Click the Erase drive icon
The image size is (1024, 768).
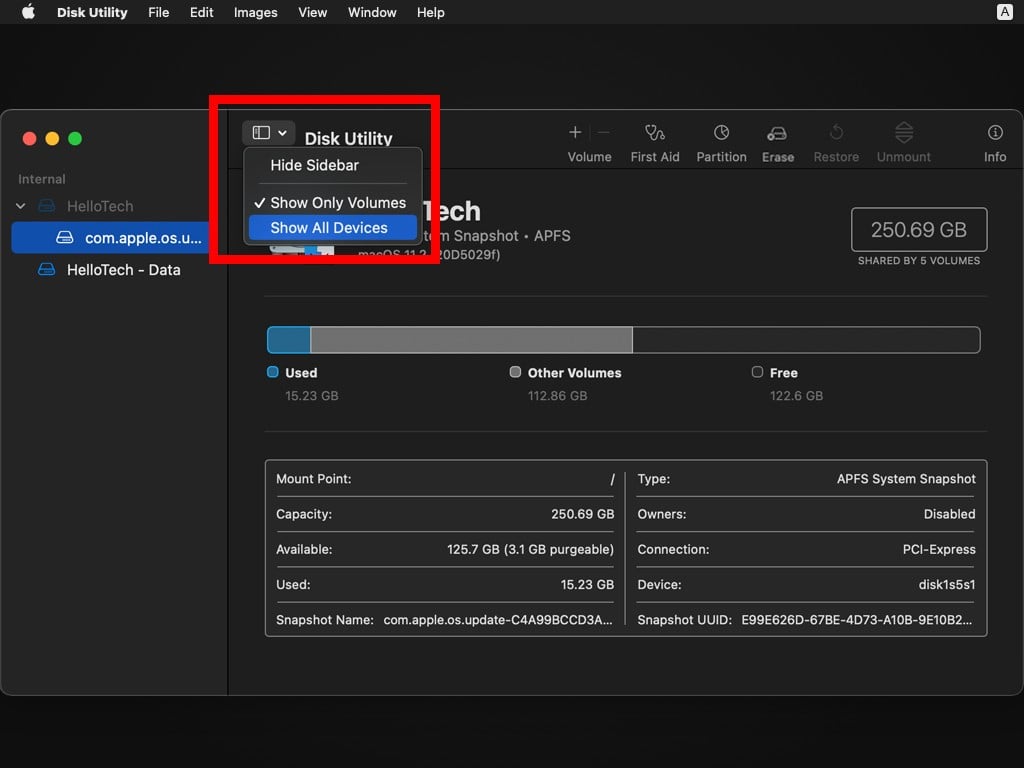[x=777, y=133]
